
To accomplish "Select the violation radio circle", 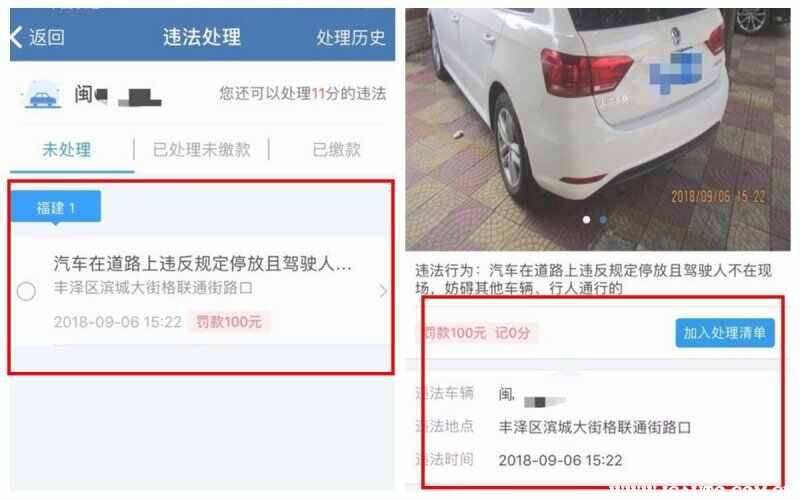I will [x=26, y=291].
